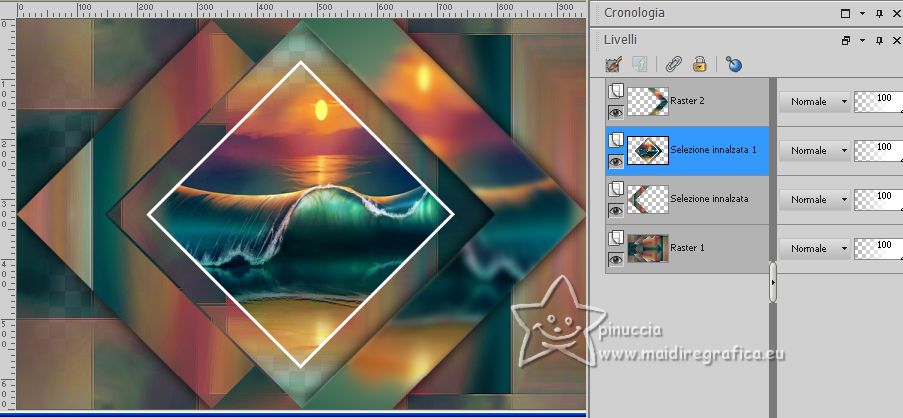Click the Raster 1 layer type icon
903x418 pixels.
pos(616,237)
